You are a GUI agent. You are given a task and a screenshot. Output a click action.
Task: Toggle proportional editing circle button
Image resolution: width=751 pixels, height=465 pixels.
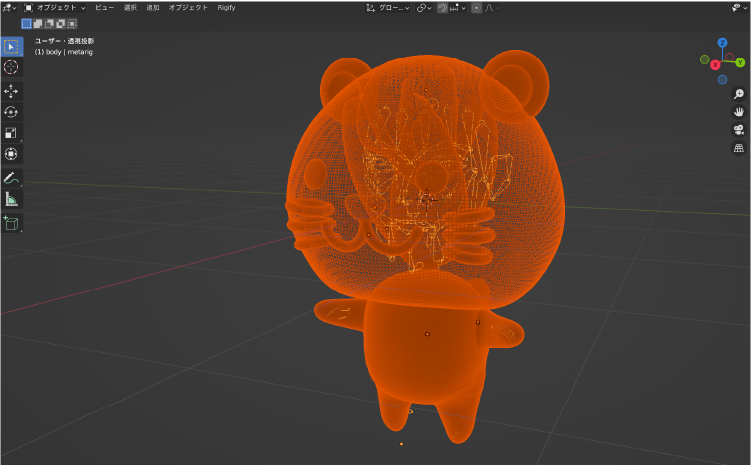[x=476, y=8]
